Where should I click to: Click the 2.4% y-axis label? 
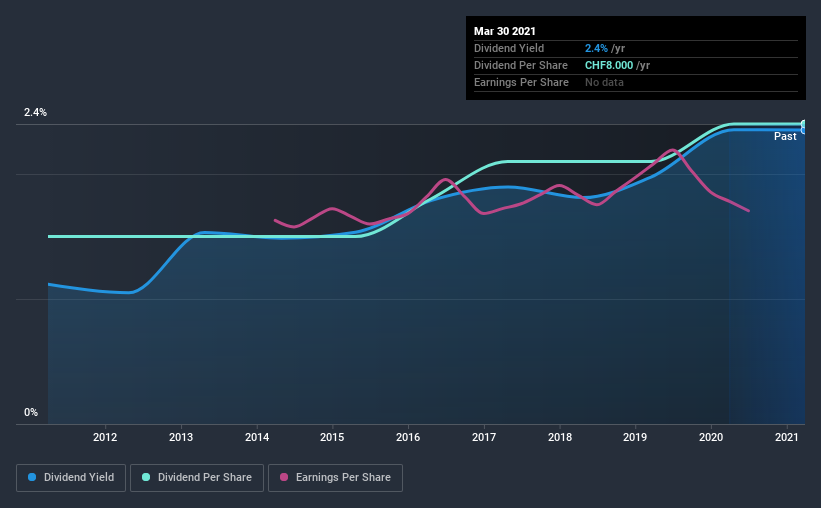(x=35, y=112)
